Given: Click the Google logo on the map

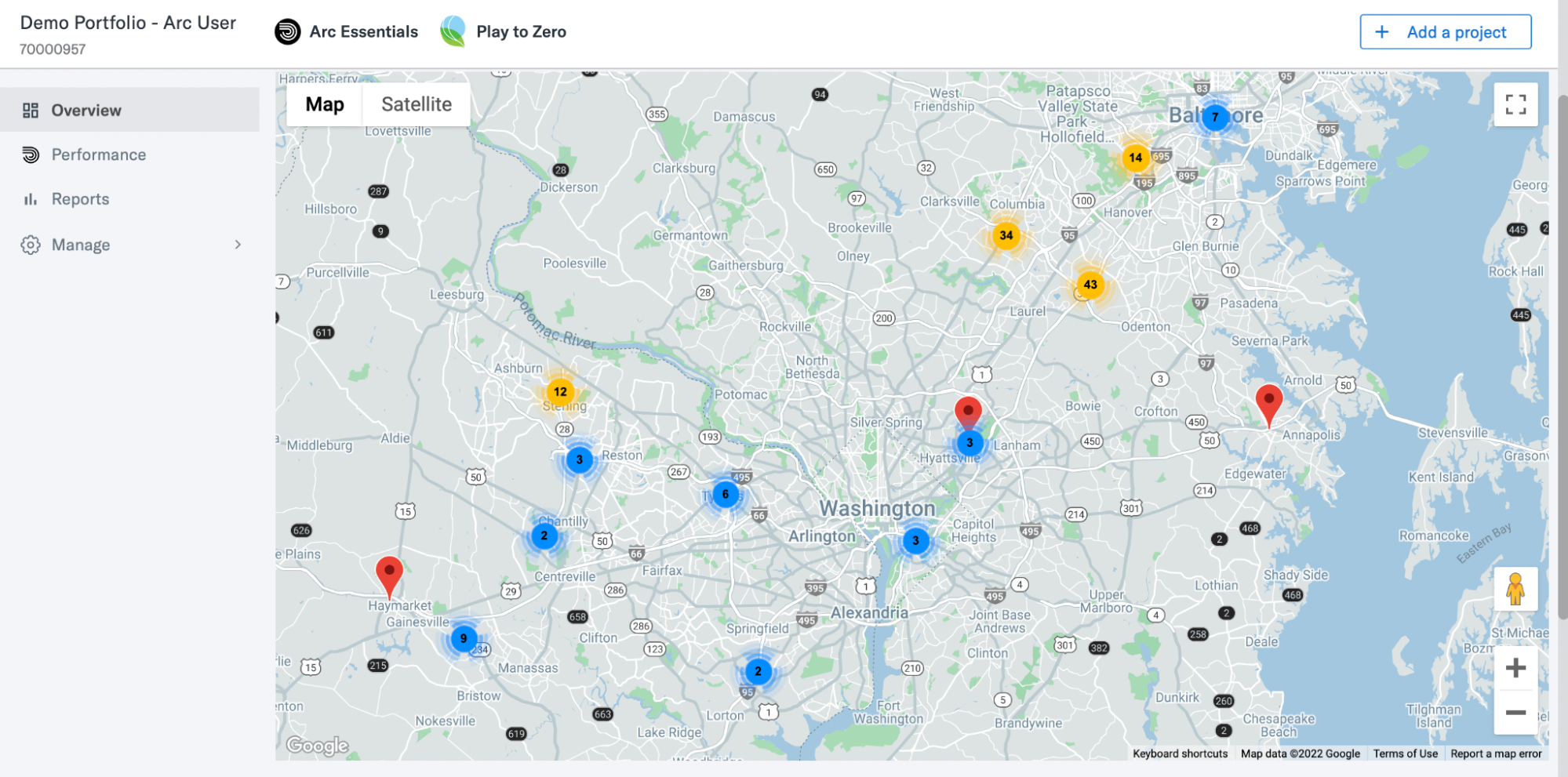Looking at the screenshot, I should (x=317, y=745).
